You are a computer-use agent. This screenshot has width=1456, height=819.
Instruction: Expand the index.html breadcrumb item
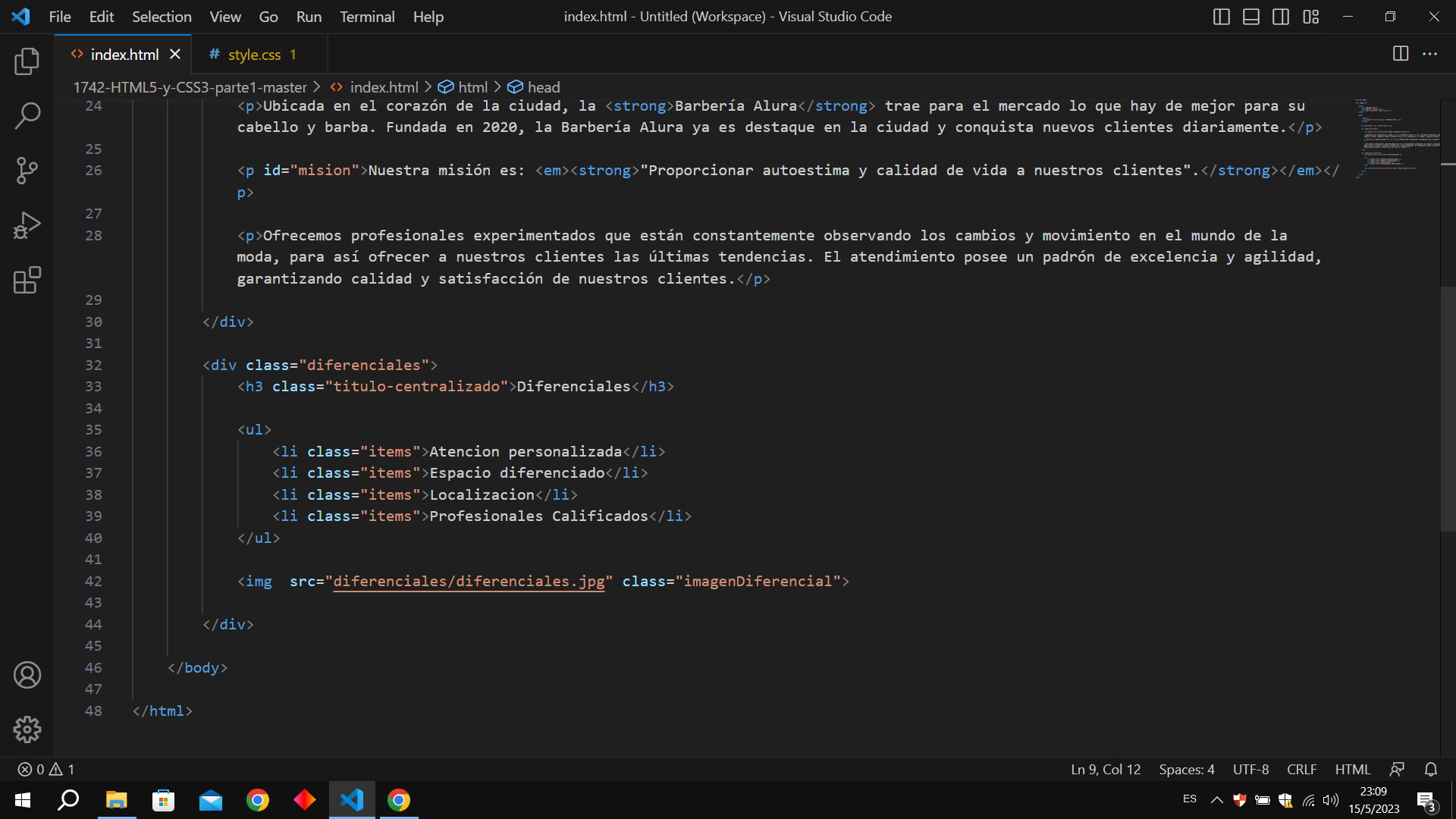click(x=374, y=87)
